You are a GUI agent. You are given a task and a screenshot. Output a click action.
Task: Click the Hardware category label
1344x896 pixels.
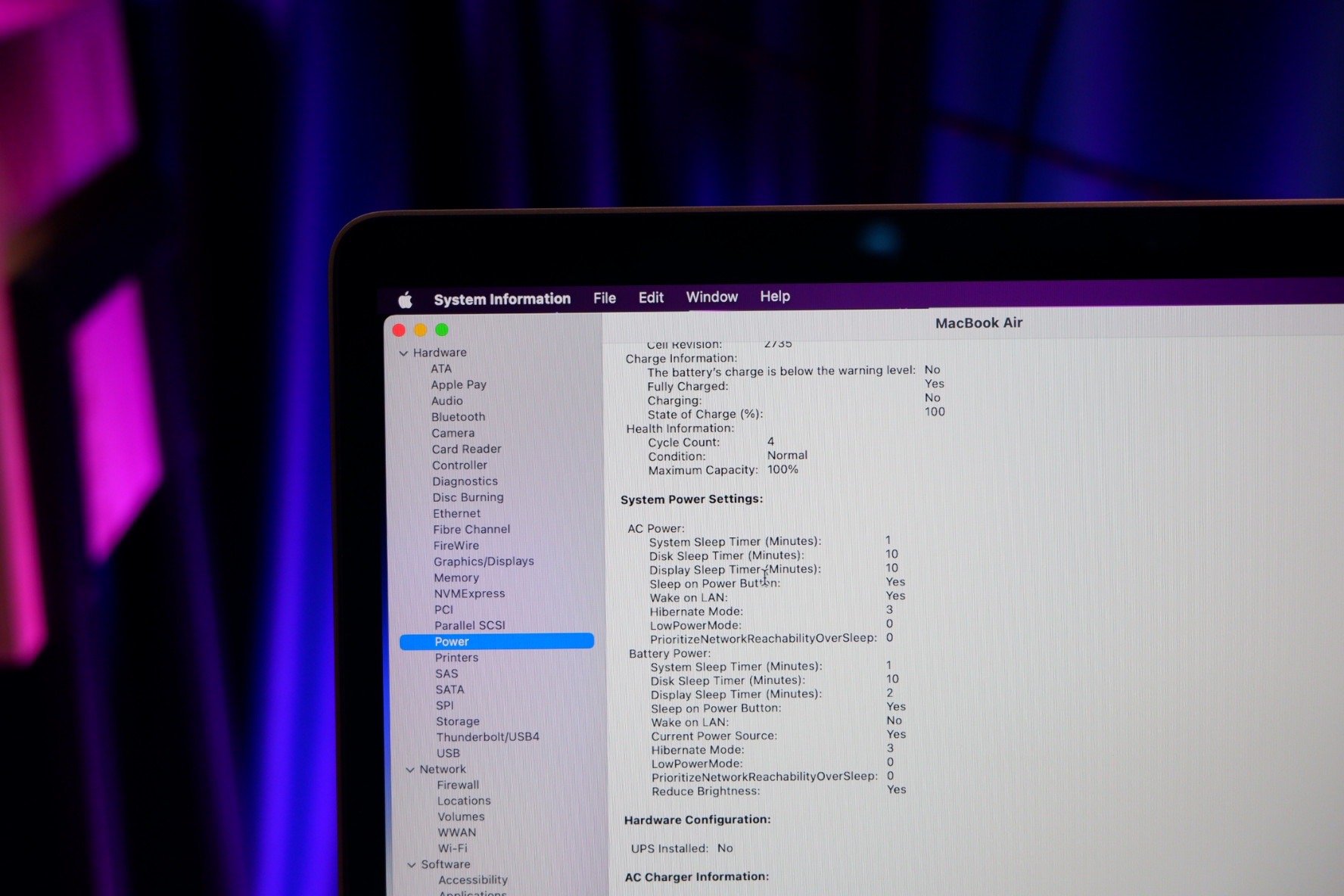440,353
